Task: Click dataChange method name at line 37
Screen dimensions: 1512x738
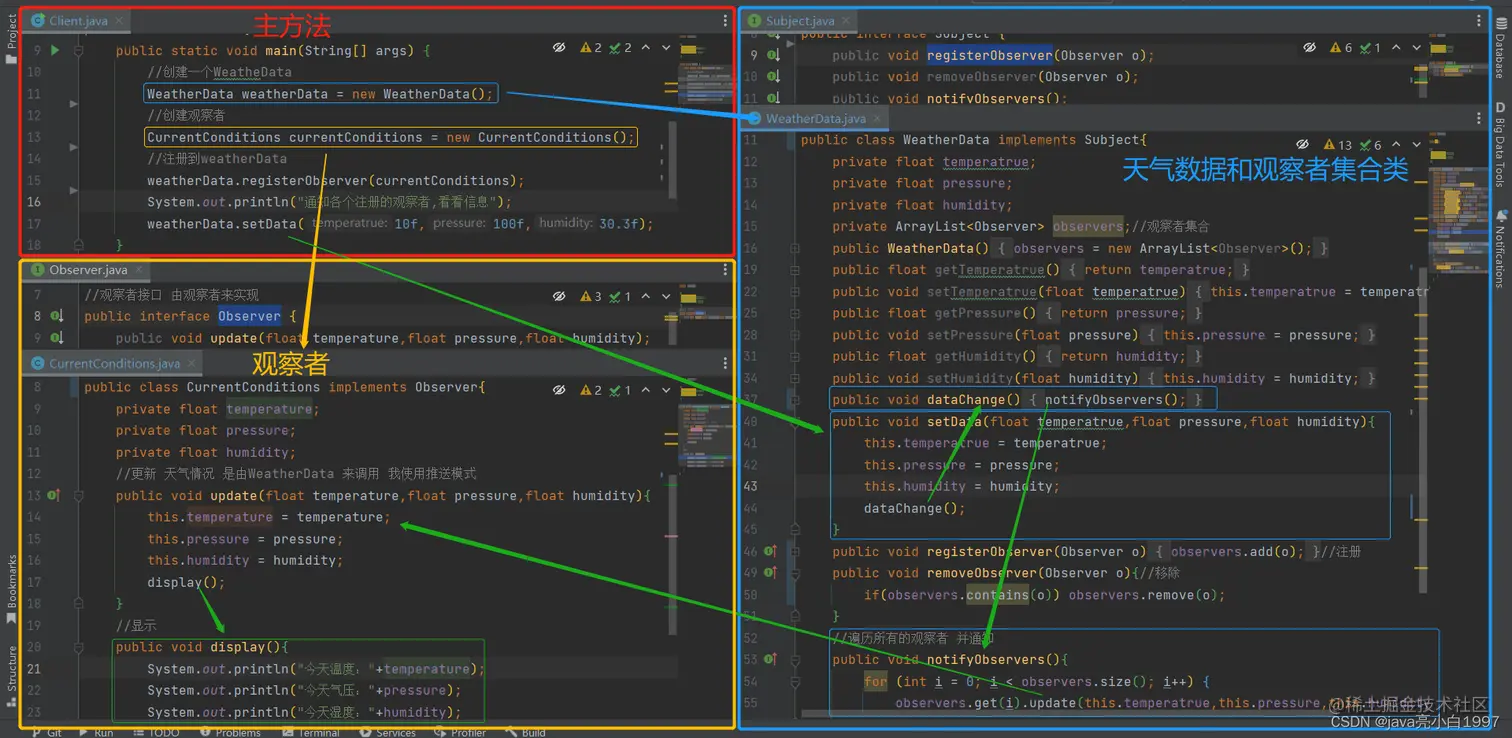Action: 966,400
